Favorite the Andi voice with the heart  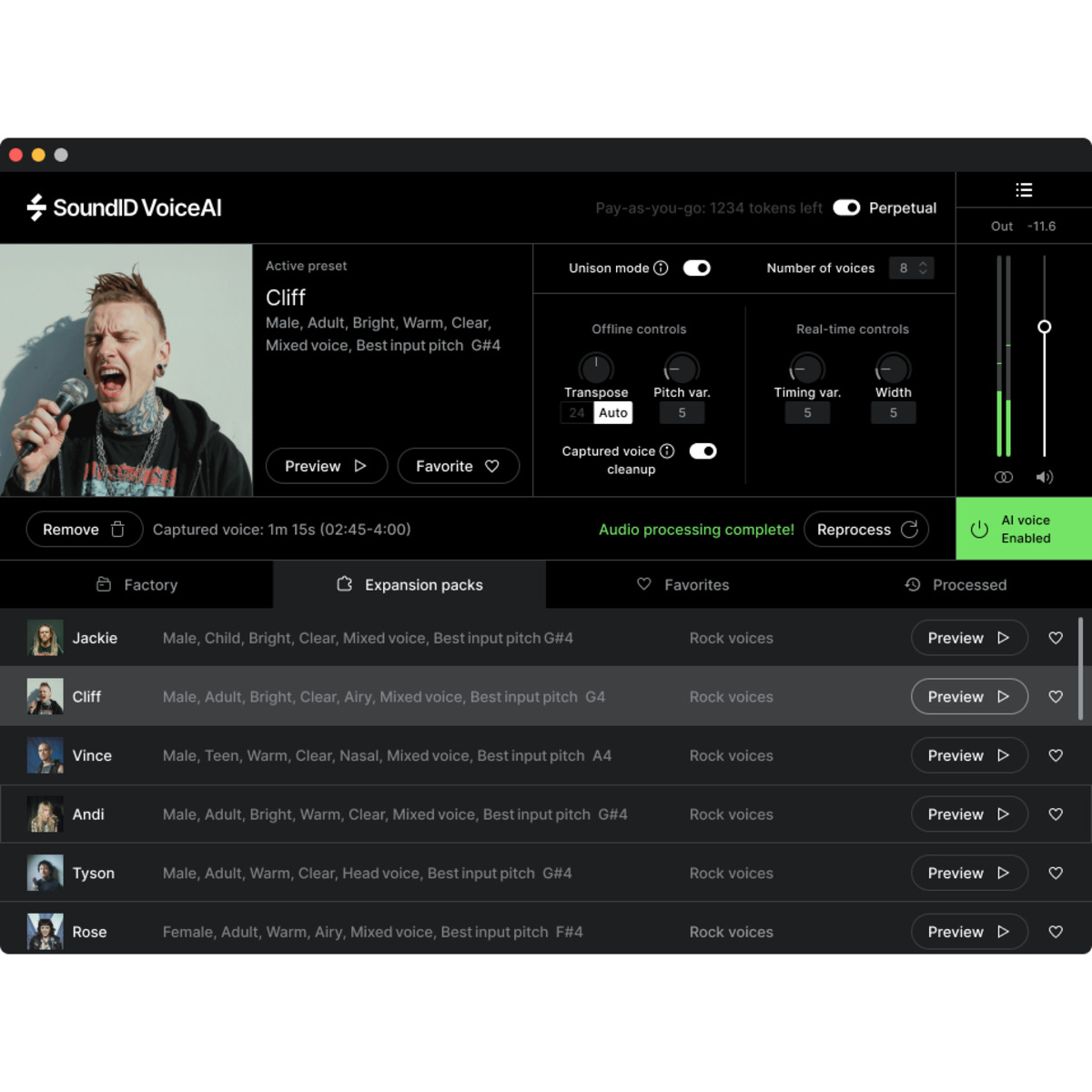(x=1056, y=814)
